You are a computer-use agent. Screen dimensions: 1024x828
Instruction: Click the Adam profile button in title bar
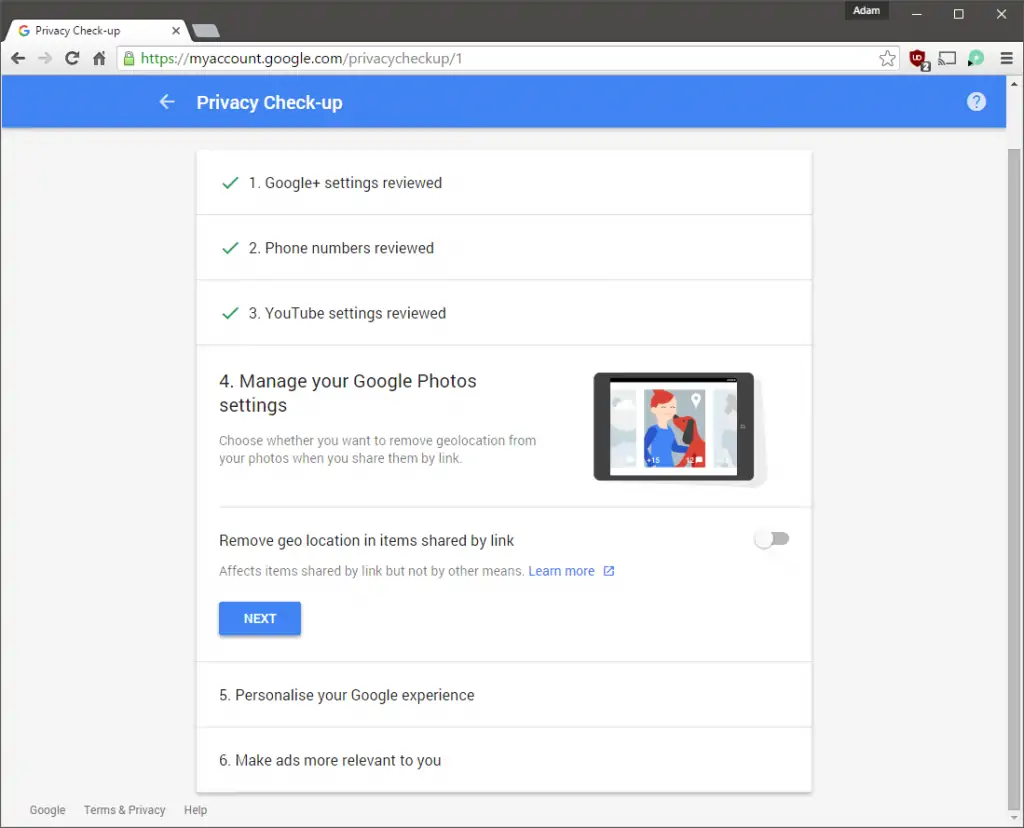click(x=866, y=10)
